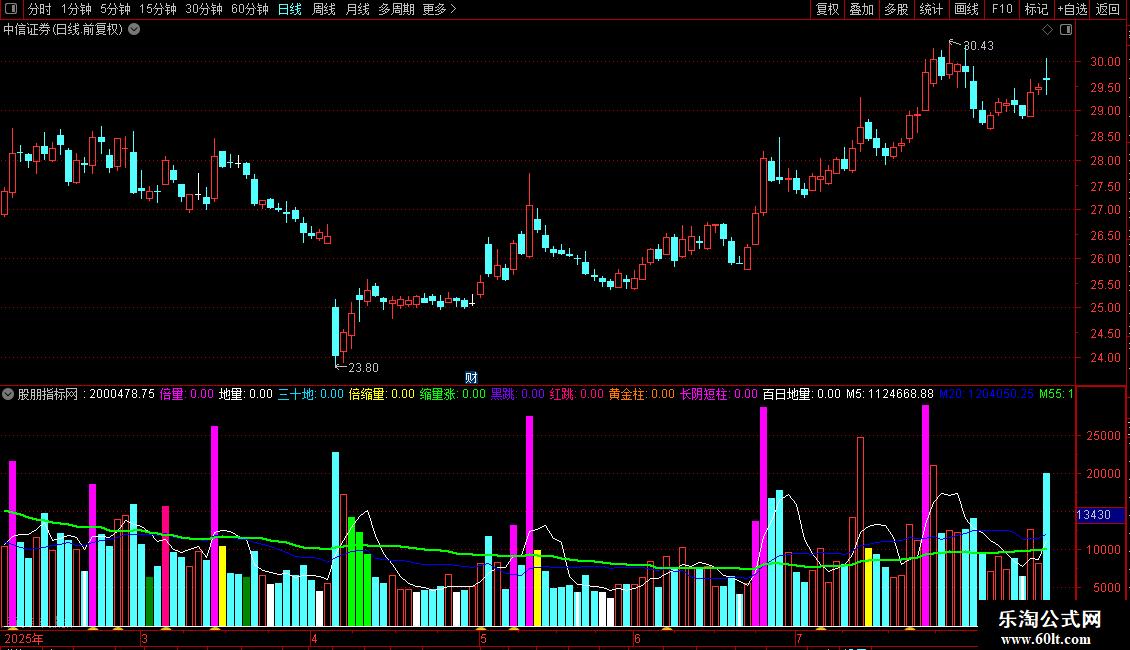Click the 黑跳 indicator value label
The height and width of the screenshot is (650, 1130).
pyautogui.click(x=517, y=394)
